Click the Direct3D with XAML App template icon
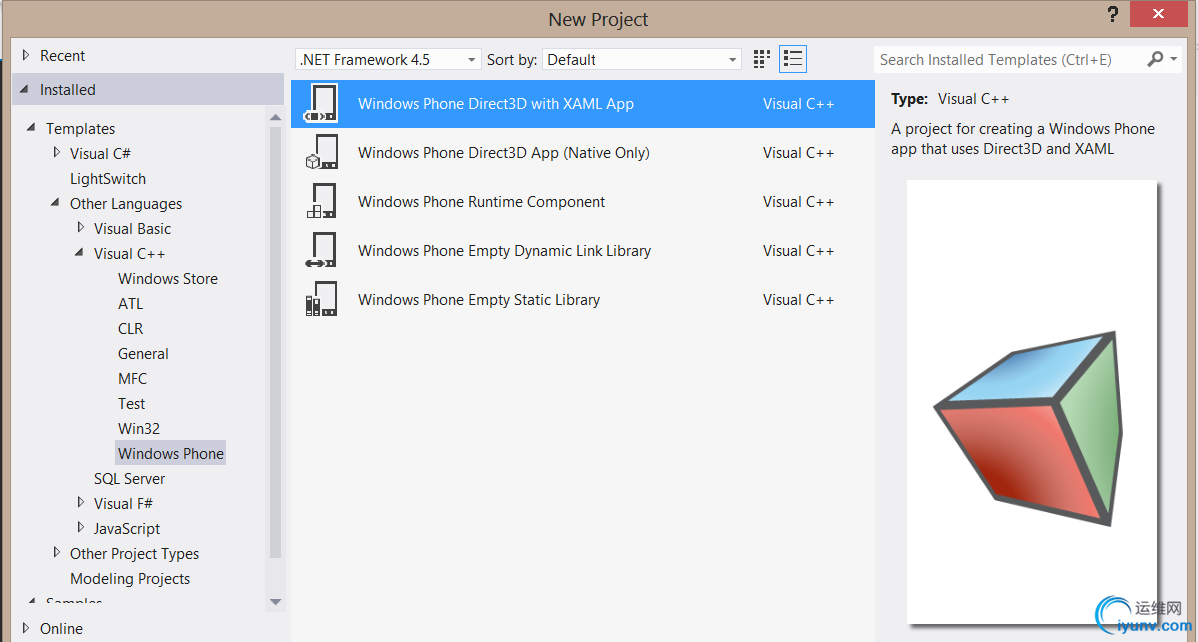 (x=321, y=104)
